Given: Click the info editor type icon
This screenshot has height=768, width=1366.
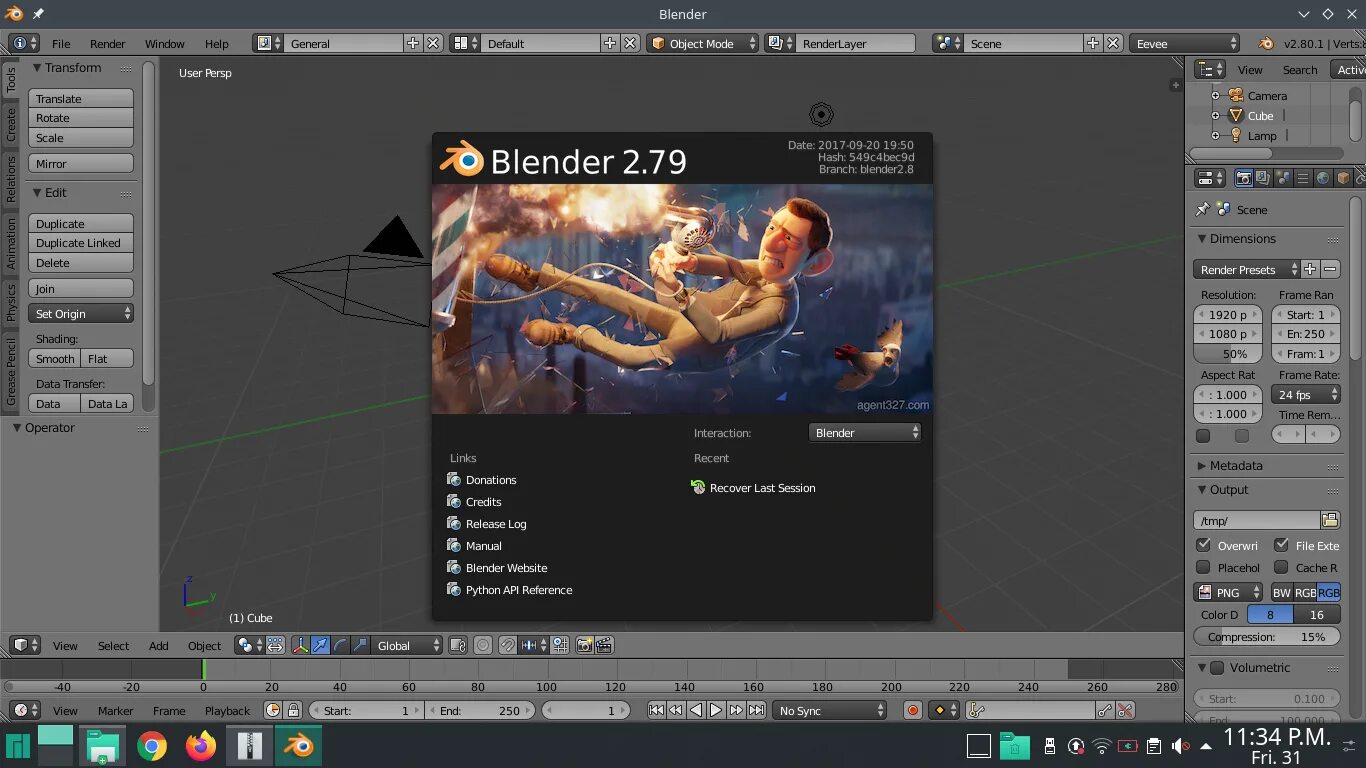Looking at the screenshot, I should [x=25, y=43].
